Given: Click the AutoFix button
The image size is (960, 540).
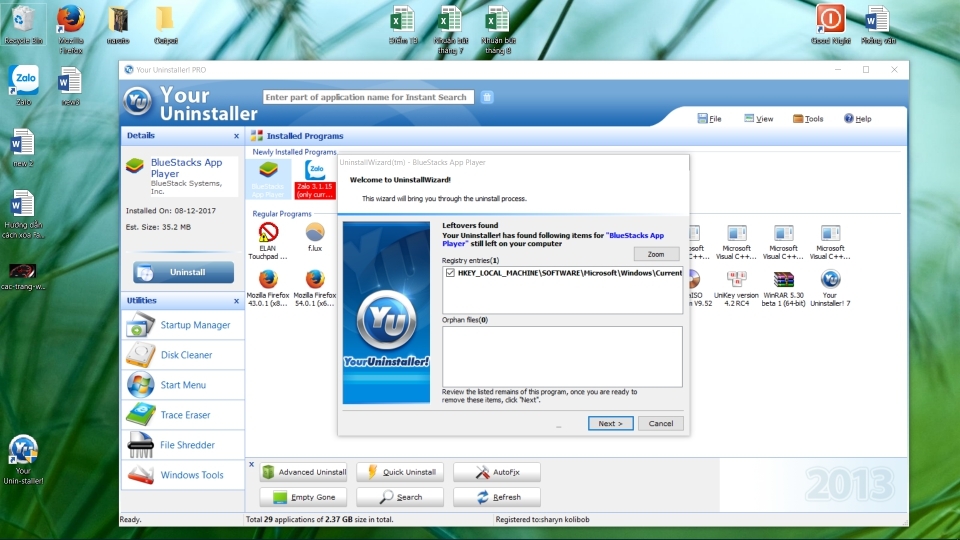Looking at the screenshot, I should coord(497,472).
